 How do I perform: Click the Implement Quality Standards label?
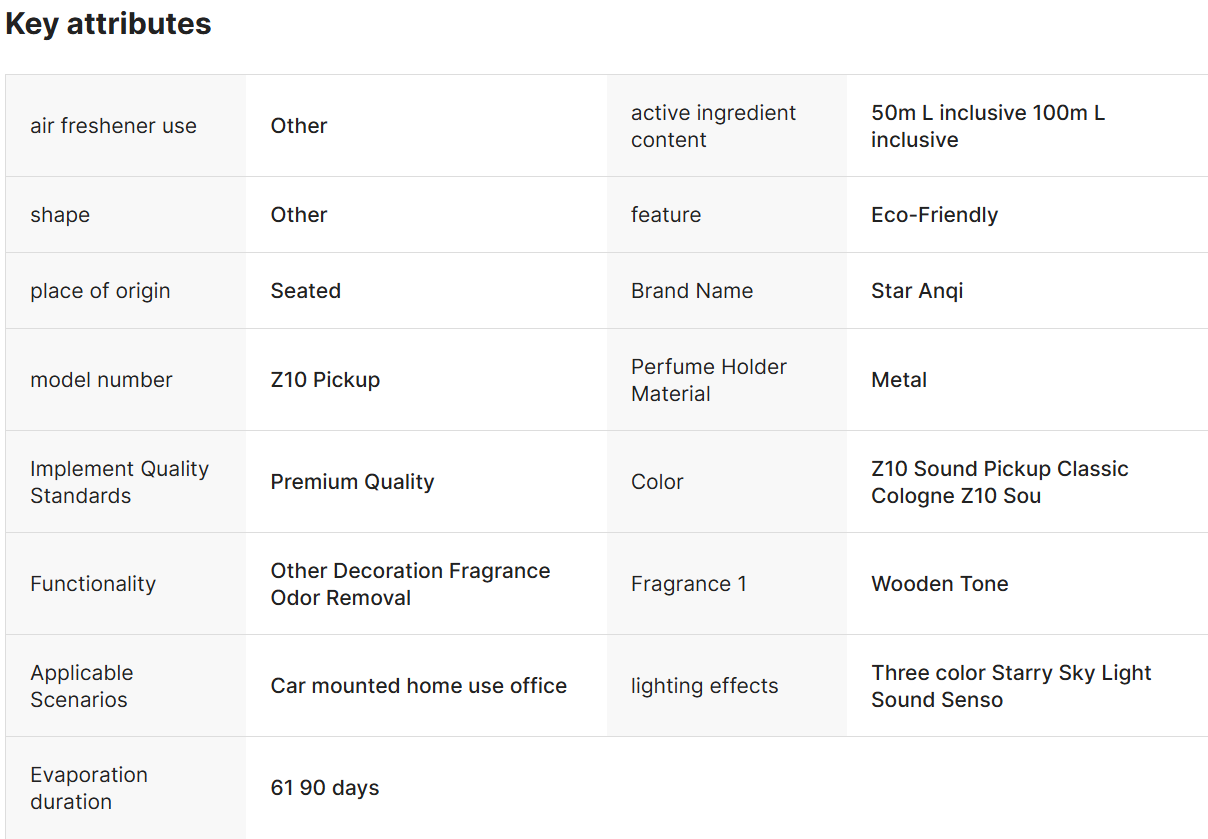coord(119,482)
